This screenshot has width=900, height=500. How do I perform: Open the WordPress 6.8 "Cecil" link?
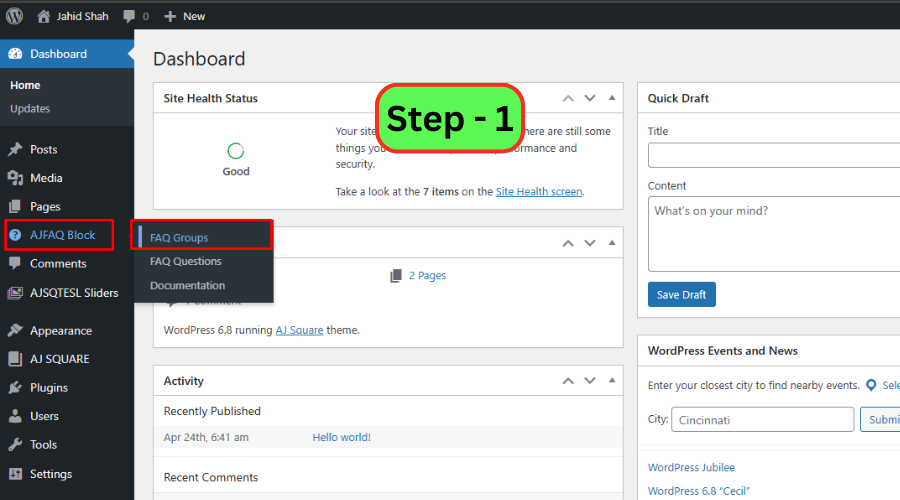[699, 491]
